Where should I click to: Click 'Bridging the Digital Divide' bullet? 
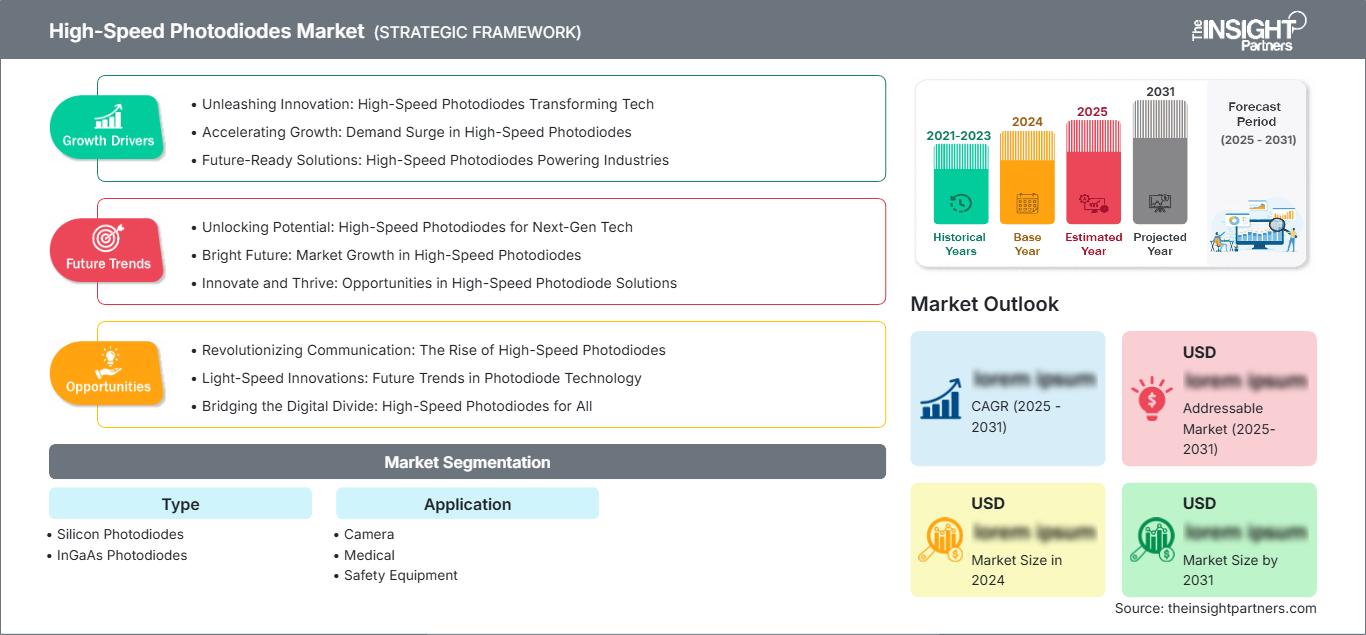tap(397, 406)
